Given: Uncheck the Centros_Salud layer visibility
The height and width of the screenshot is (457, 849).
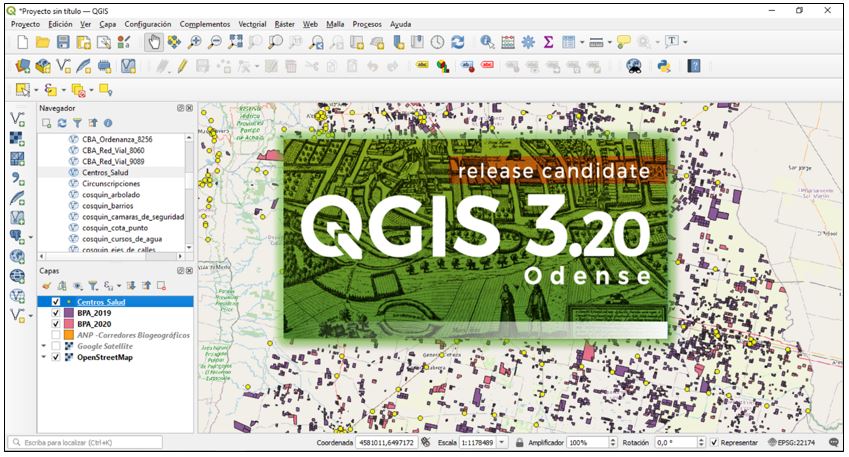Looking at the screenshot, I should click(x=55, y=302).
